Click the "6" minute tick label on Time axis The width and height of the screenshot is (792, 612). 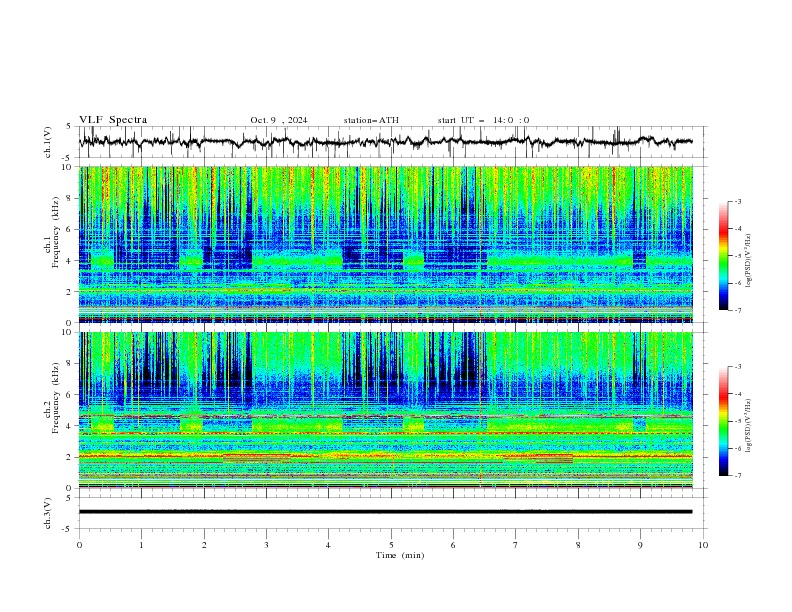(453, 545)
